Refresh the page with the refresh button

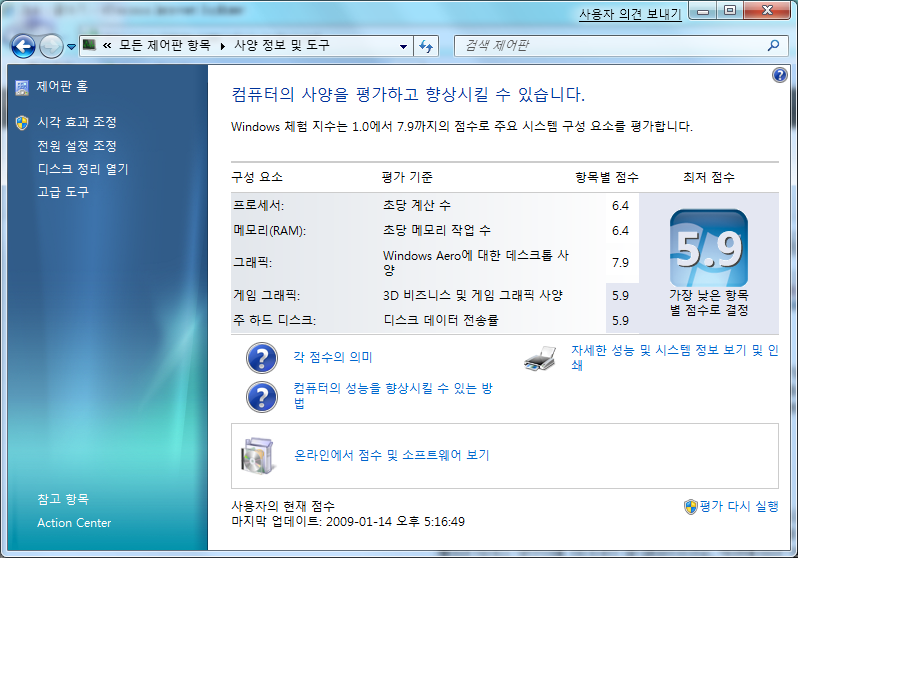point(426,46)
